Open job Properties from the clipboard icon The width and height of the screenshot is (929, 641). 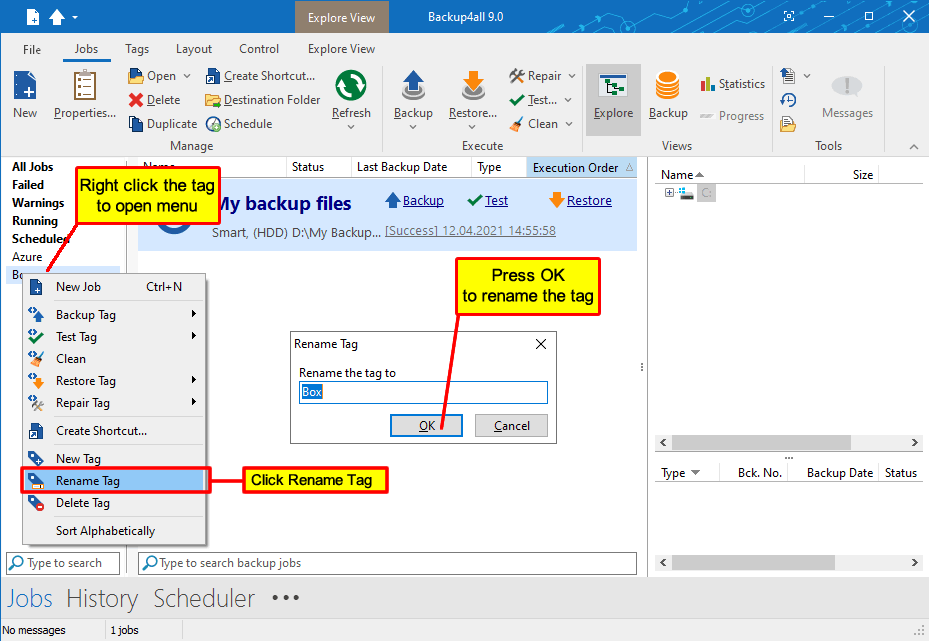click(x=85, y=94)
